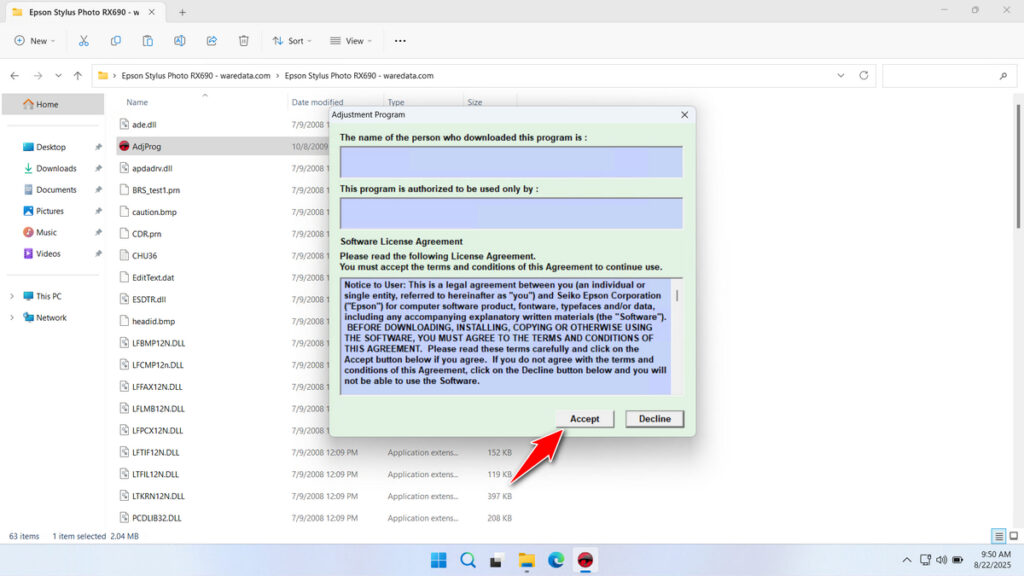Go to Home in navigation pane
Image resolution: width=1024 pixels, height=576 pixels.
tap(53, 104)
